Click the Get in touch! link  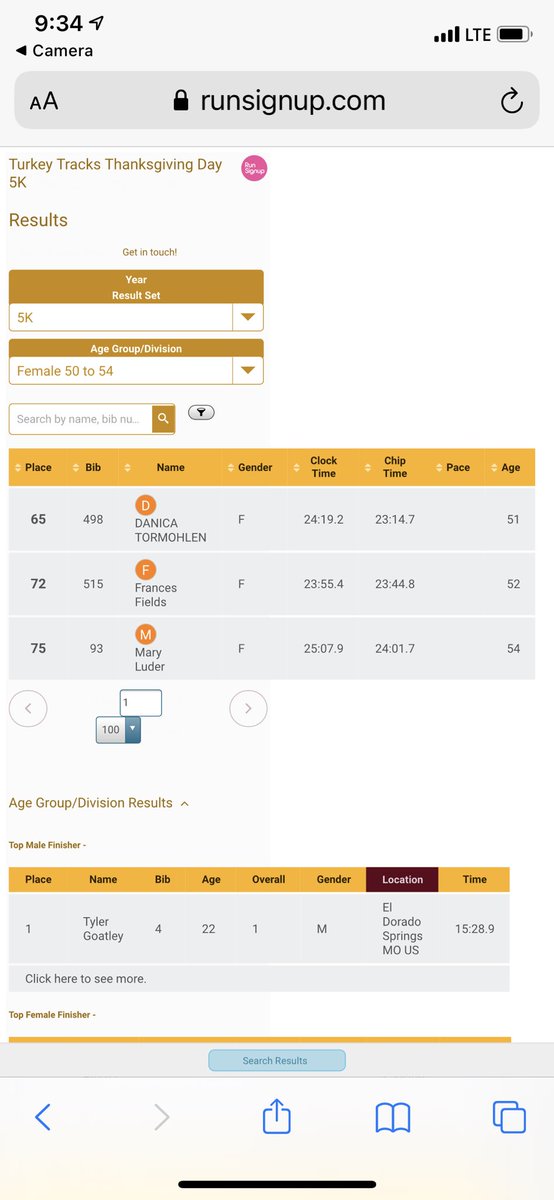point(150,253)
